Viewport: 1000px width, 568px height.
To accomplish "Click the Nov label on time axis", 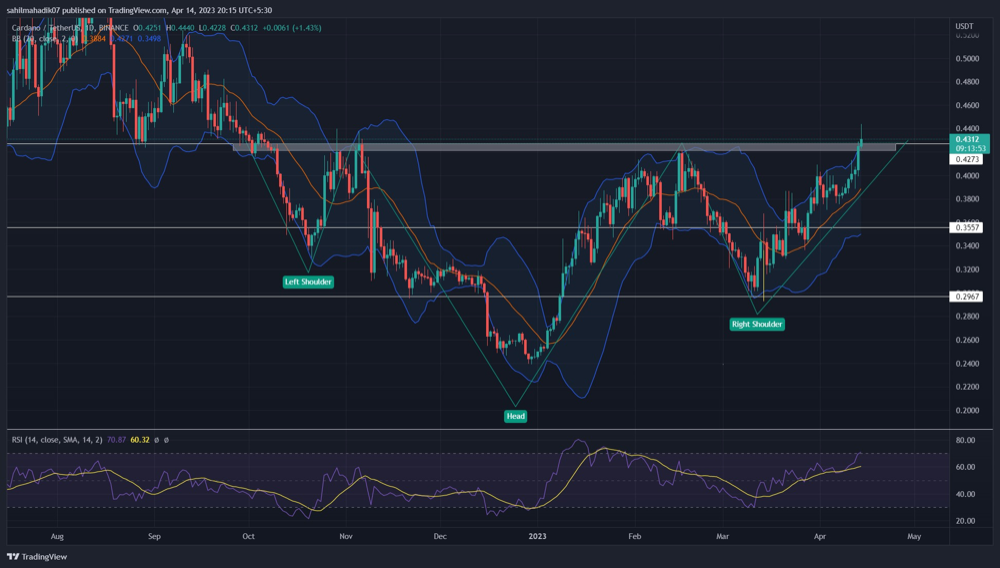I will (x=344, y=535).
